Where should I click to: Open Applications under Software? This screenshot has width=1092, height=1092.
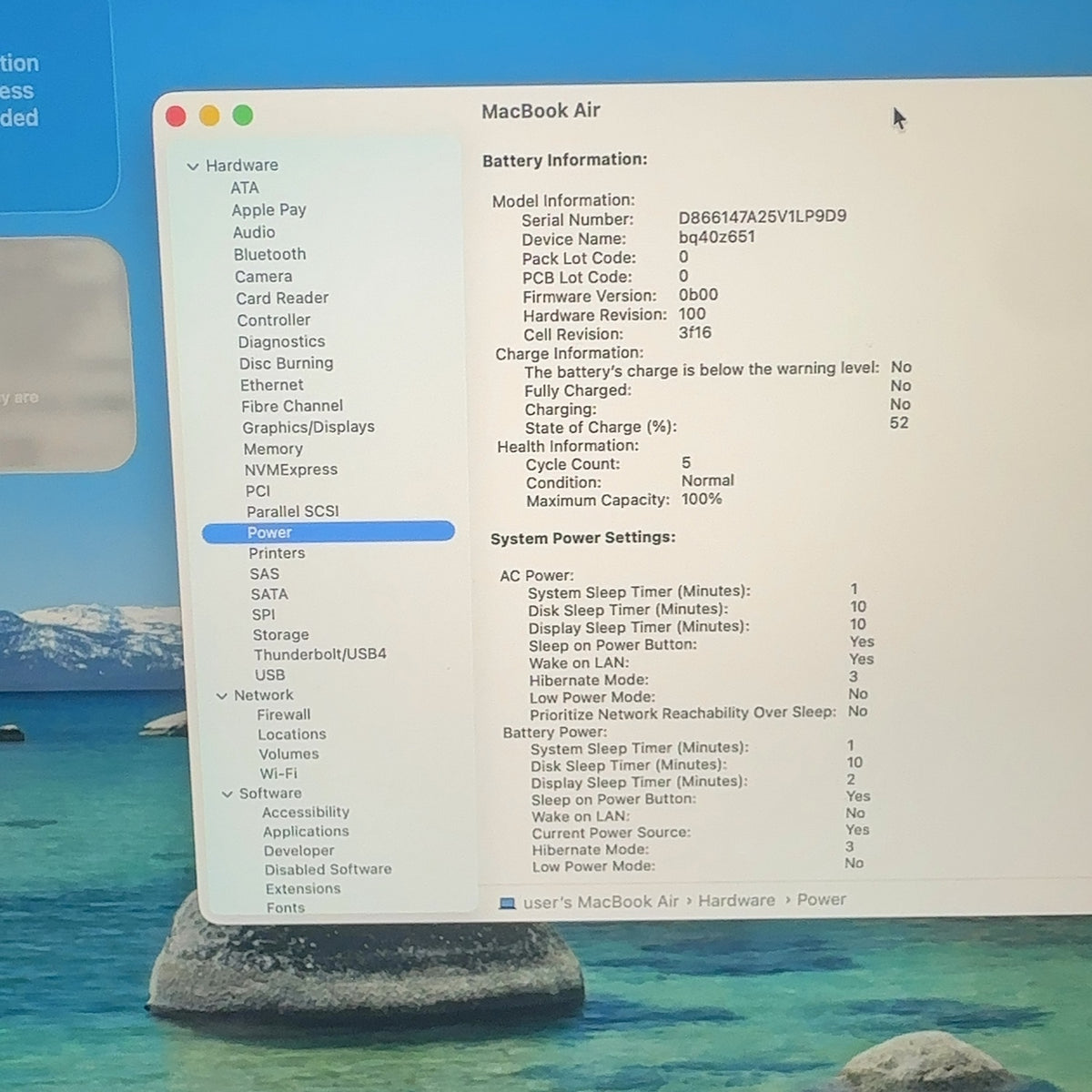pos(306,832)
